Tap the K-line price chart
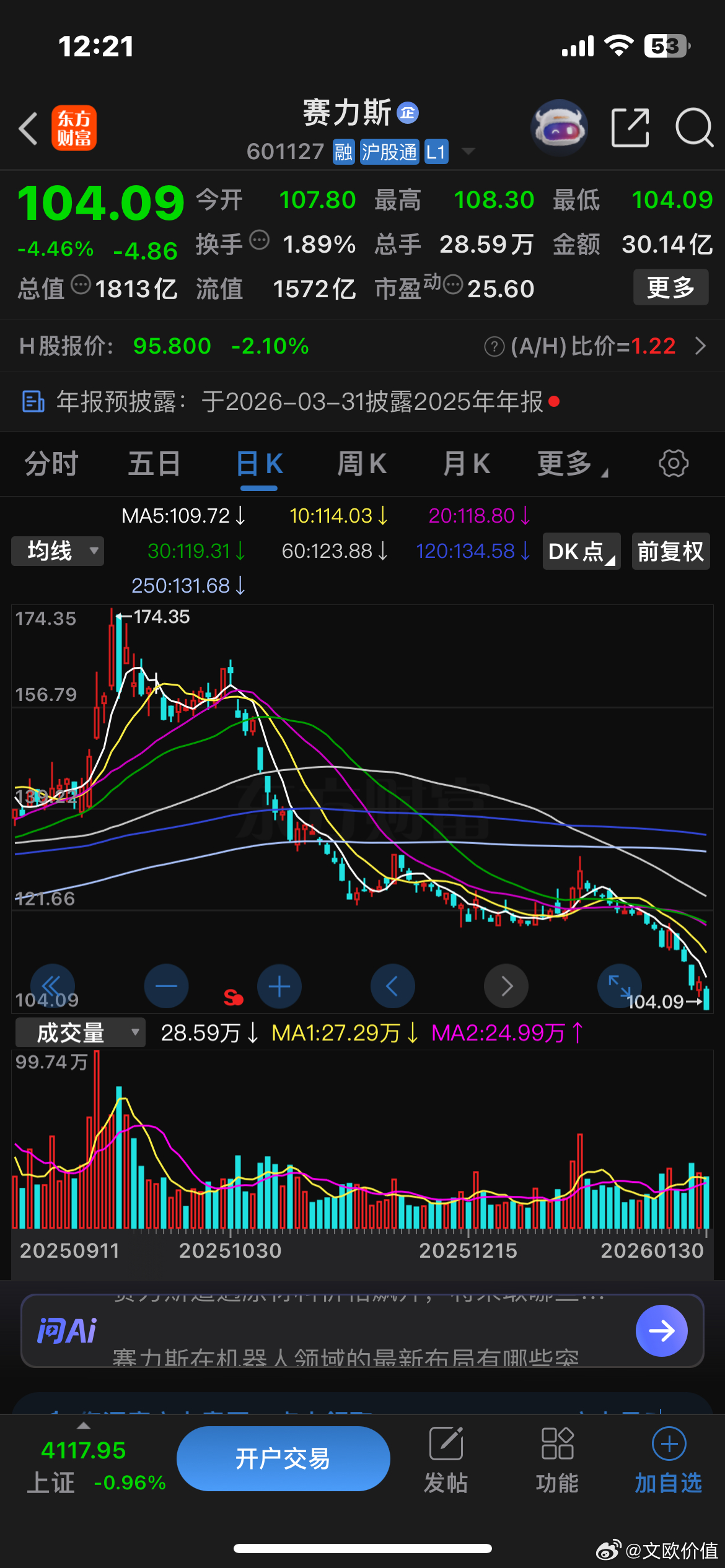The image size is (725, 1568). coord(362,809)
